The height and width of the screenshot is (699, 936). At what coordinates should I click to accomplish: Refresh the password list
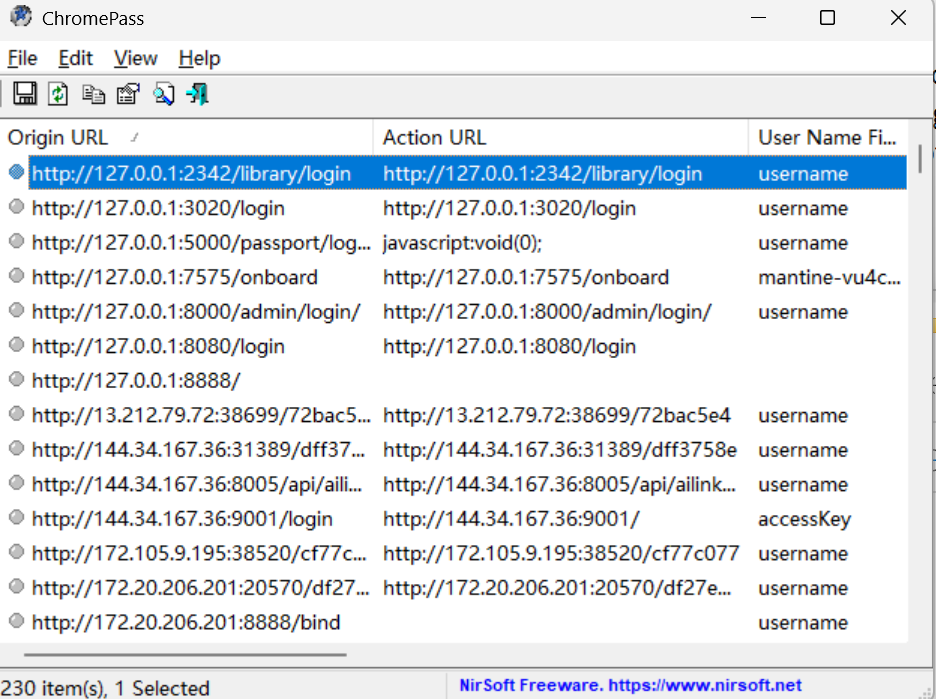(x=59, y=93)
